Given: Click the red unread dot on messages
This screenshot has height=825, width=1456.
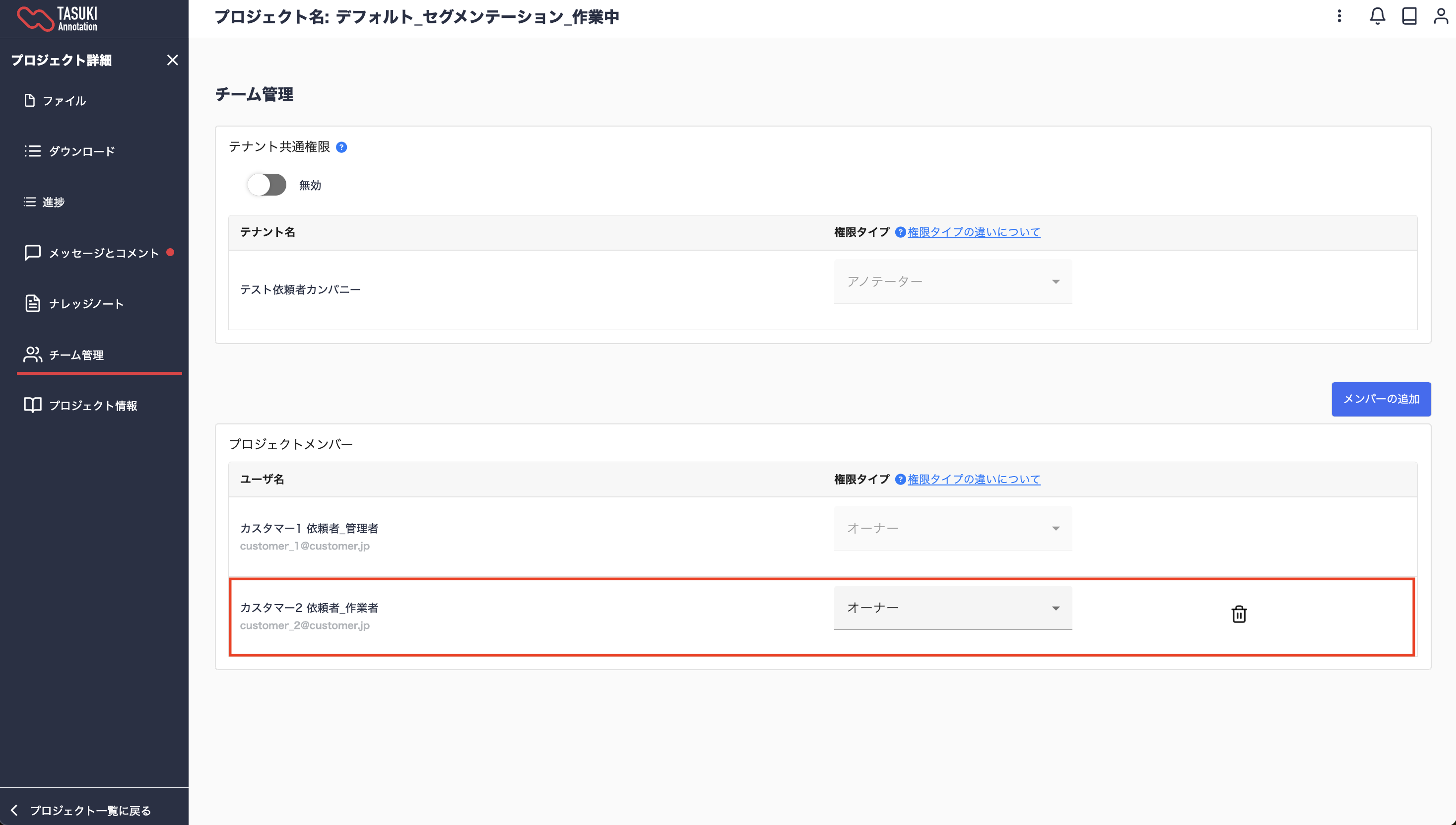Looking at the screenshot, I should point(170,252).
